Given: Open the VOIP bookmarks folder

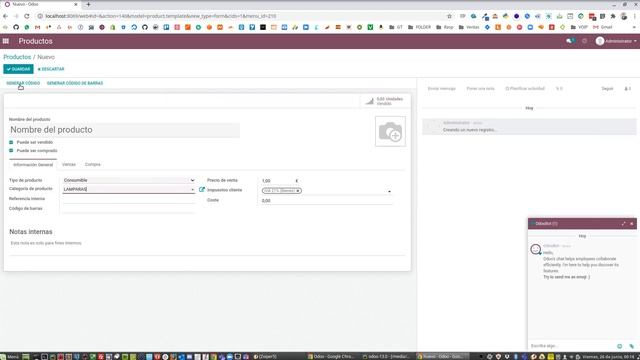Looking at the screenshot, I should click(580, 27).
